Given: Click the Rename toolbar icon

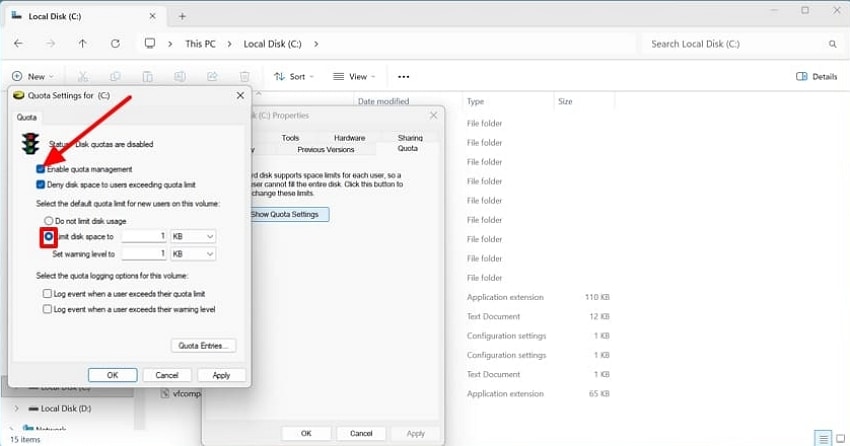Looking at the screenshot, I should coord(180,77).
